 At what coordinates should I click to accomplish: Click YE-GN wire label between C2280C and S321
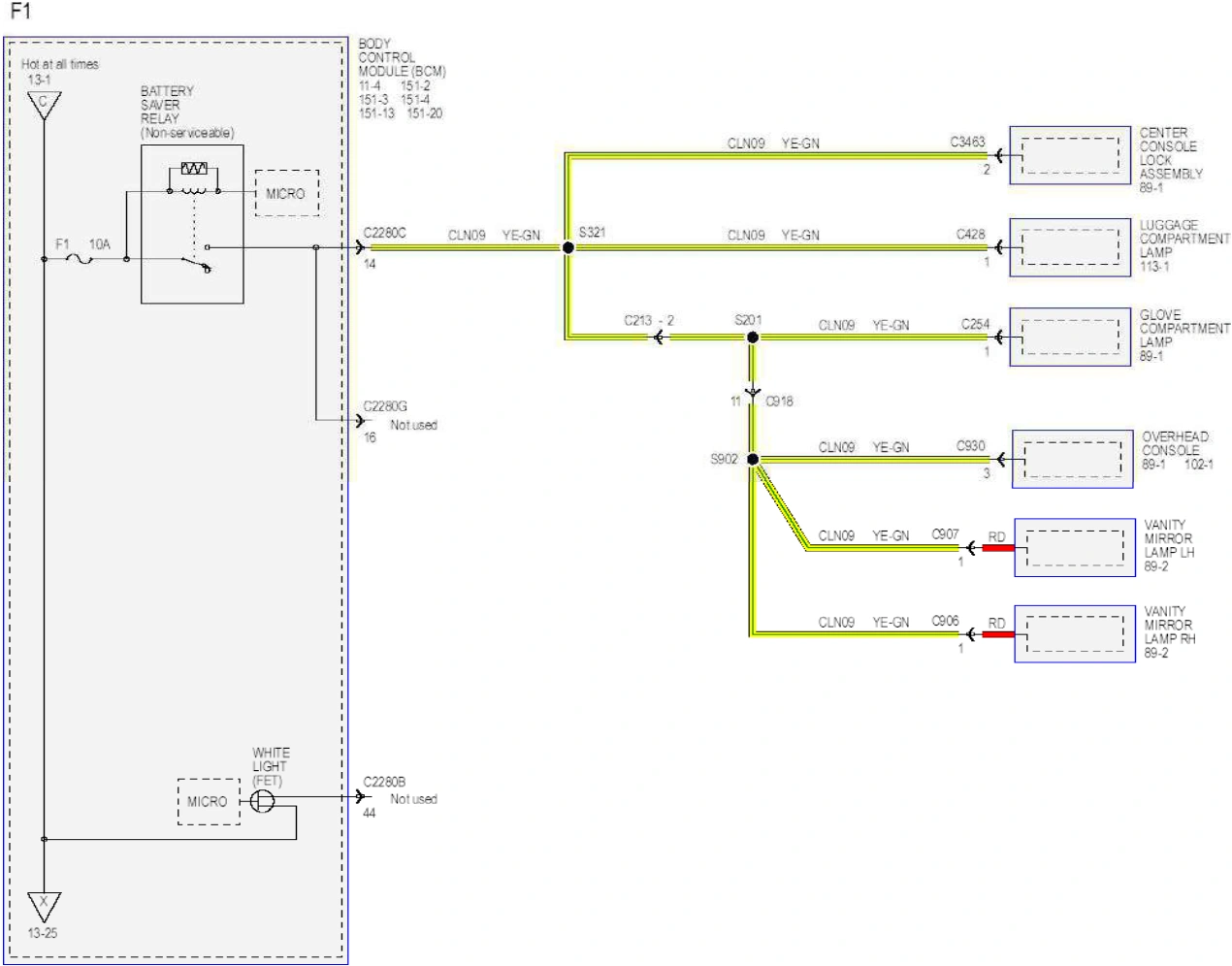[521, 235]
